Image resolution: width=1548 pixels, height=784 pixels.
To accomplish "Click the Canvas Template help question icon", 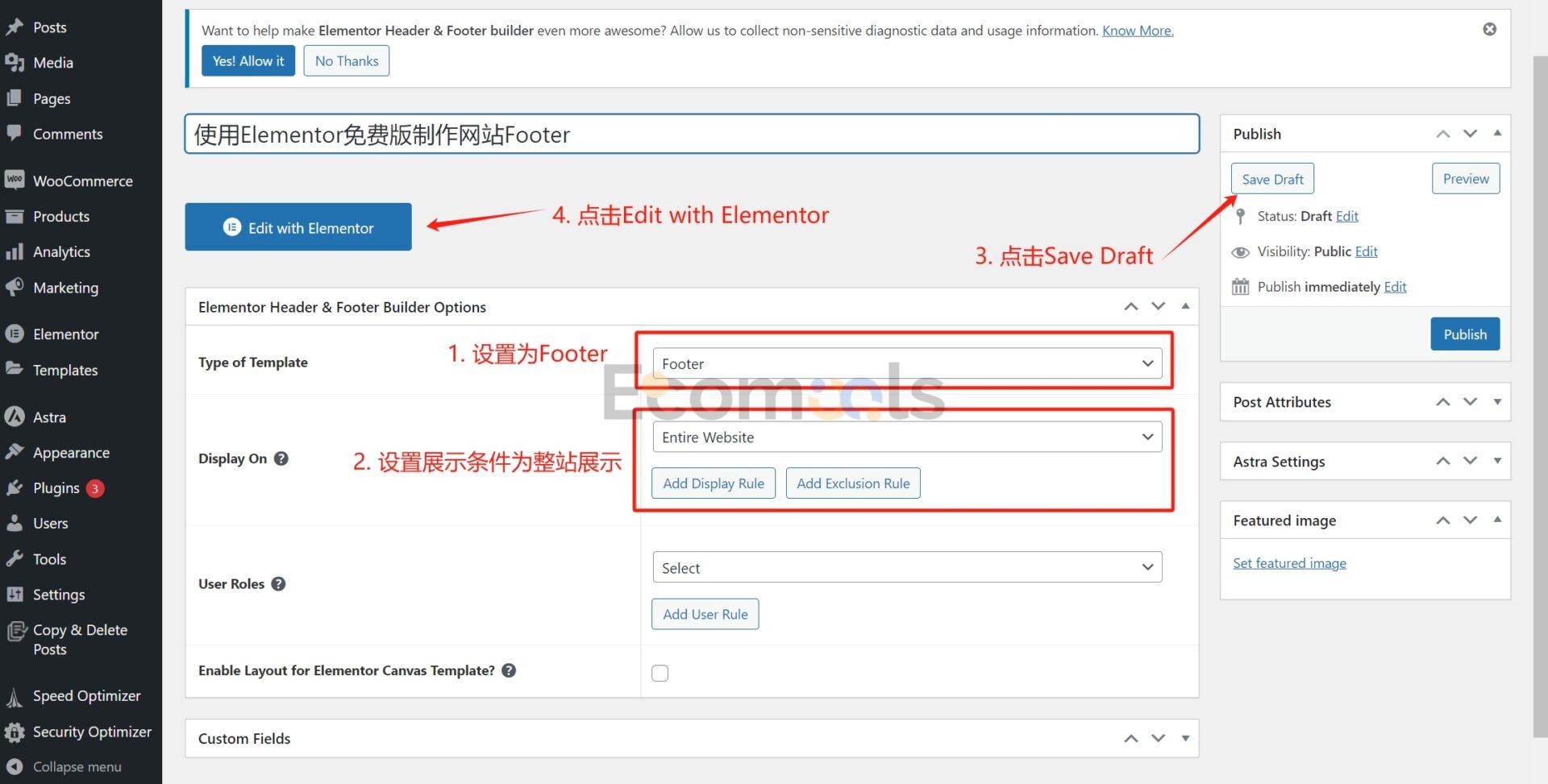I will (x=509, y=670).
